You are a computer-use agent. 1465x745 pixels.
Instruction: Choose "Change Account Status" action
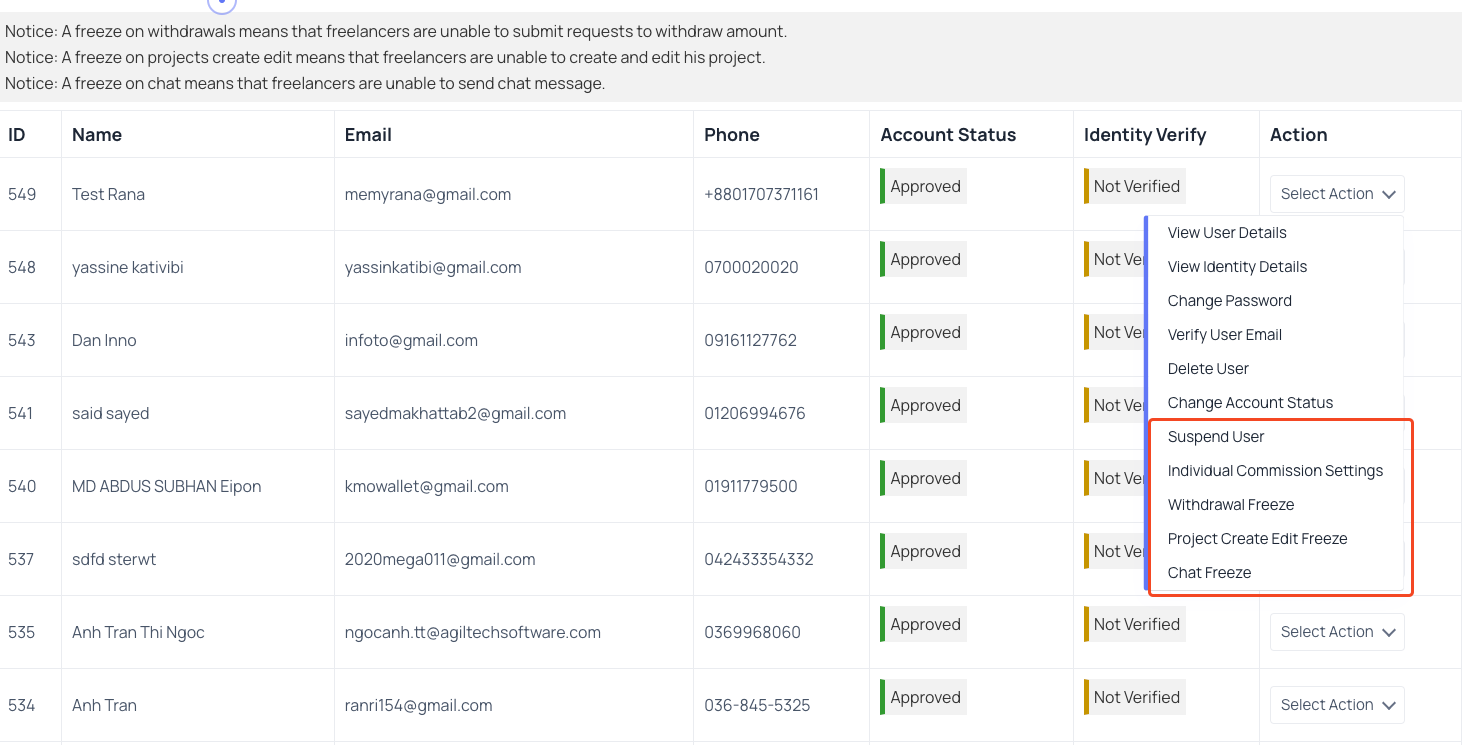pos(1250,402)
